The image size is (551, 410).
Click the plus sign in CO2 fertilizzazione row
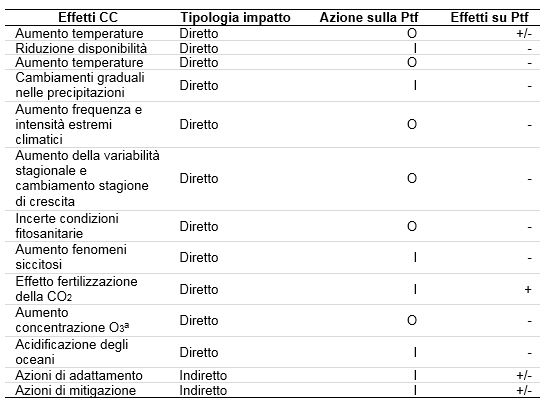527,289
